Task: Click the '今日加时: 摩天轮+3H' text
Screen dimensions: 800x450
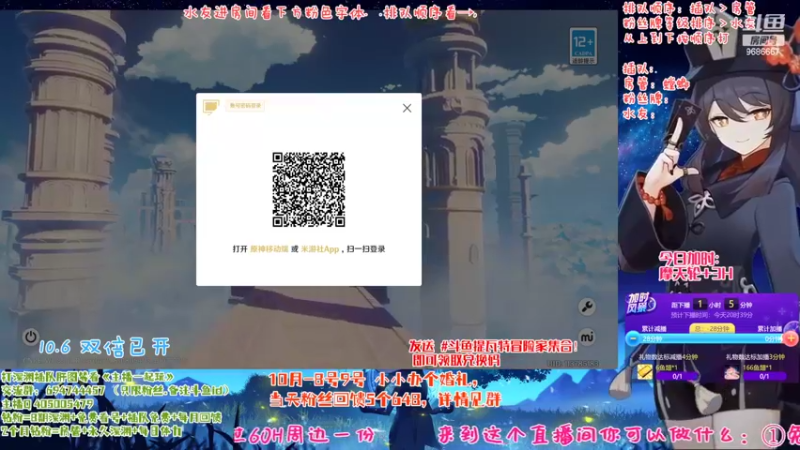Action: (696, 266)
